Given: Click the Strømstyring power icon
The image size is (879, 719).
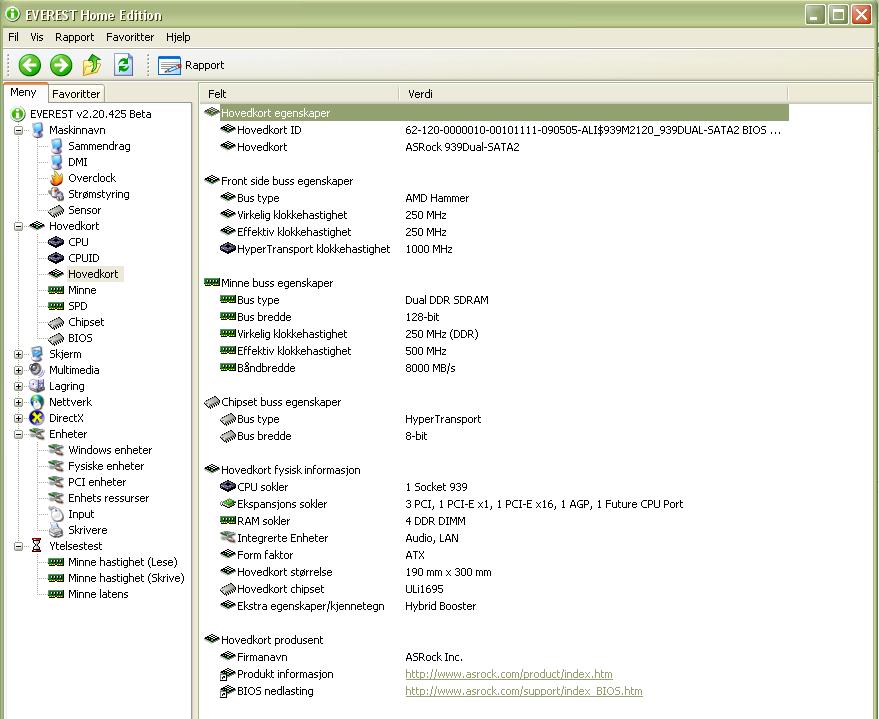Looking at the screenshot, I should (x=56, y=194).
